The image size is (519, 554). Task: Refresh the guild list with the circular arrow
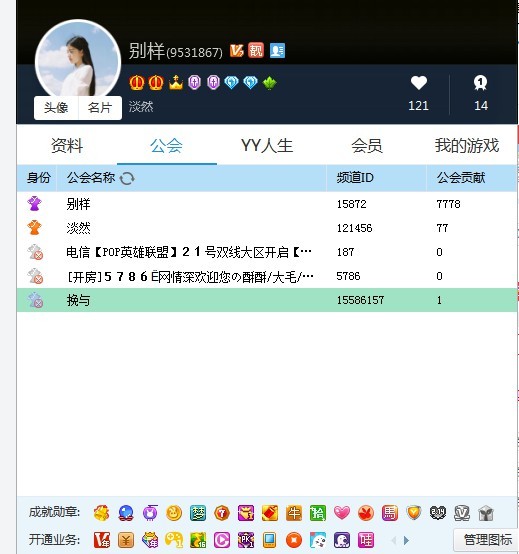(127, 178)
